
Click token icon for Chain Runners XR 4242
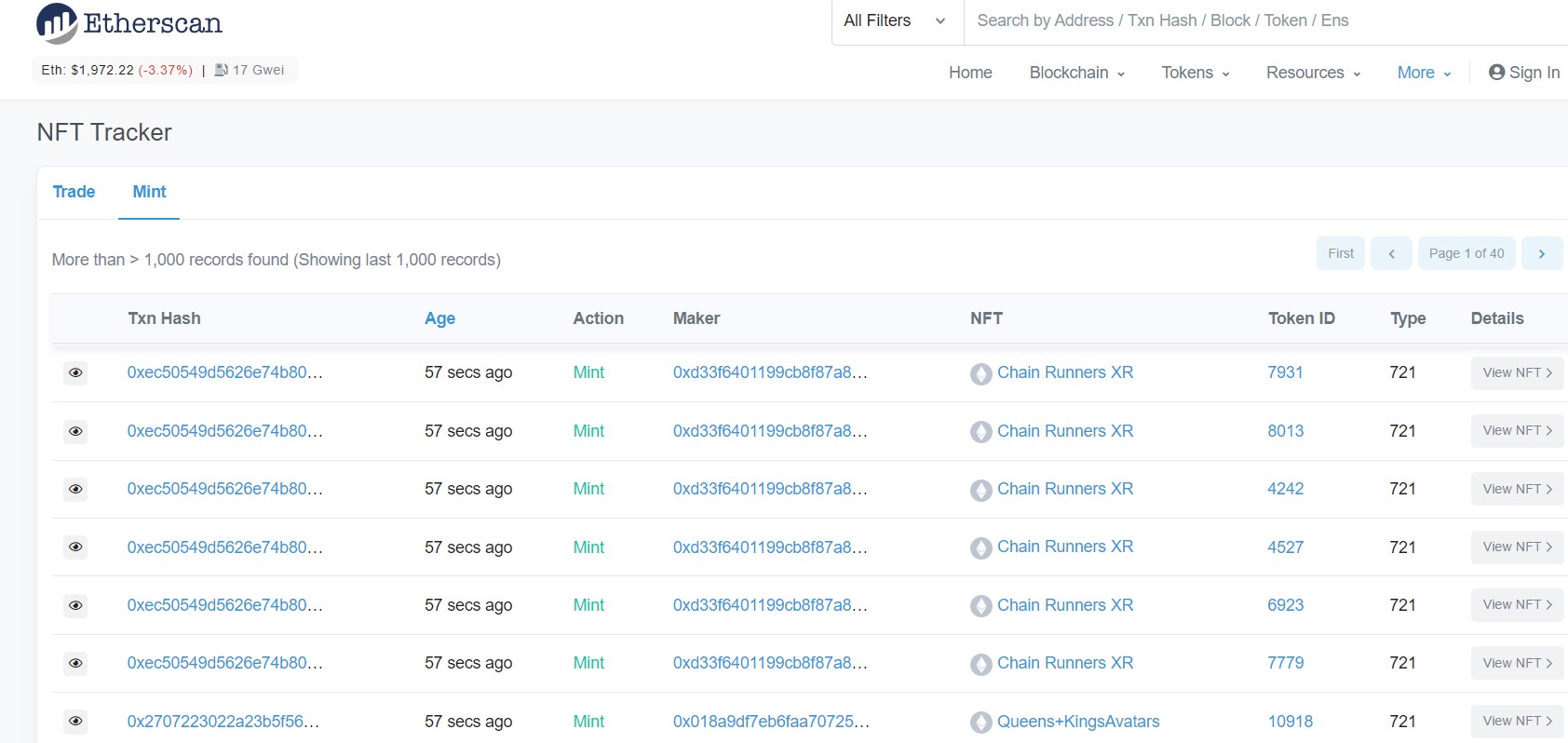(x=980, y=490)
